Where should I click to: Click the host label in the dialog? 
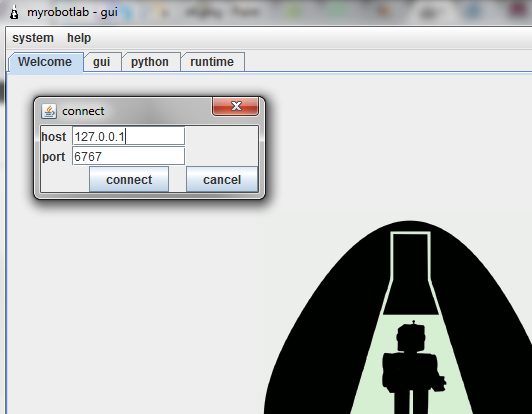[x=54, y=137]
